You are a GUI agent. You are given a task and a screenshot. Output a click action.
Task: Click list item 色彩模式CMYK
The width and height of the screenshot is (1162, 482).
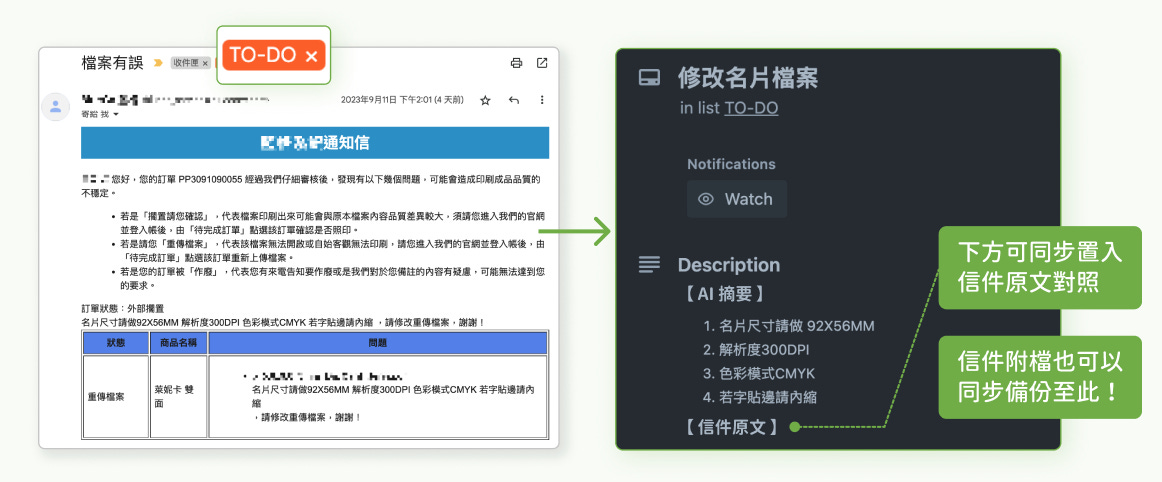click(767, 374)
